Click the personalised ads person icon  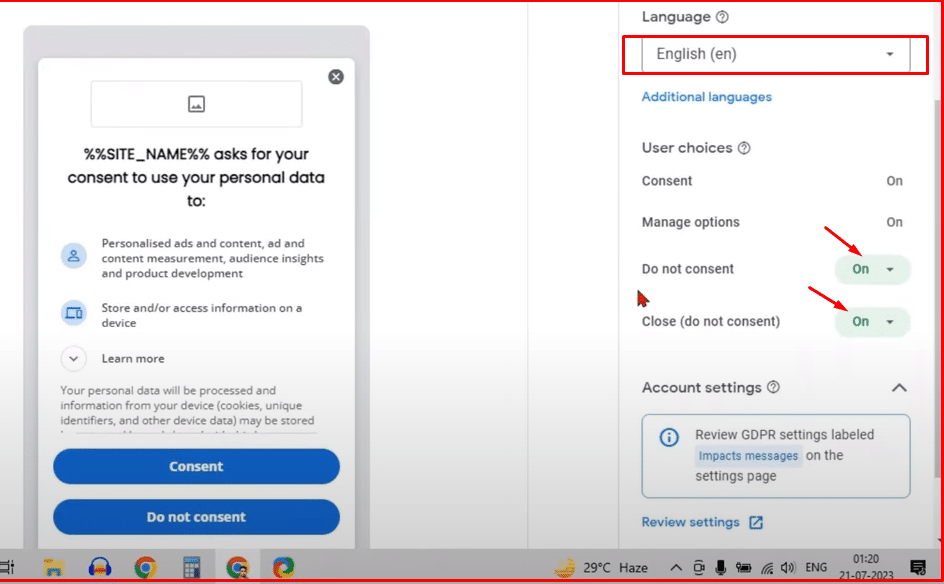[x=73, y=256]
